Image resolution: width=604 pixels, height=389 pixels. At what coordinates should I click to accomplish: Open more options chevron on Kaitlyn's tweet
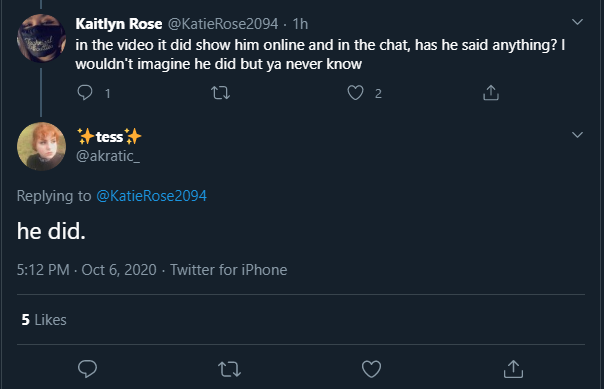(577, 22)
